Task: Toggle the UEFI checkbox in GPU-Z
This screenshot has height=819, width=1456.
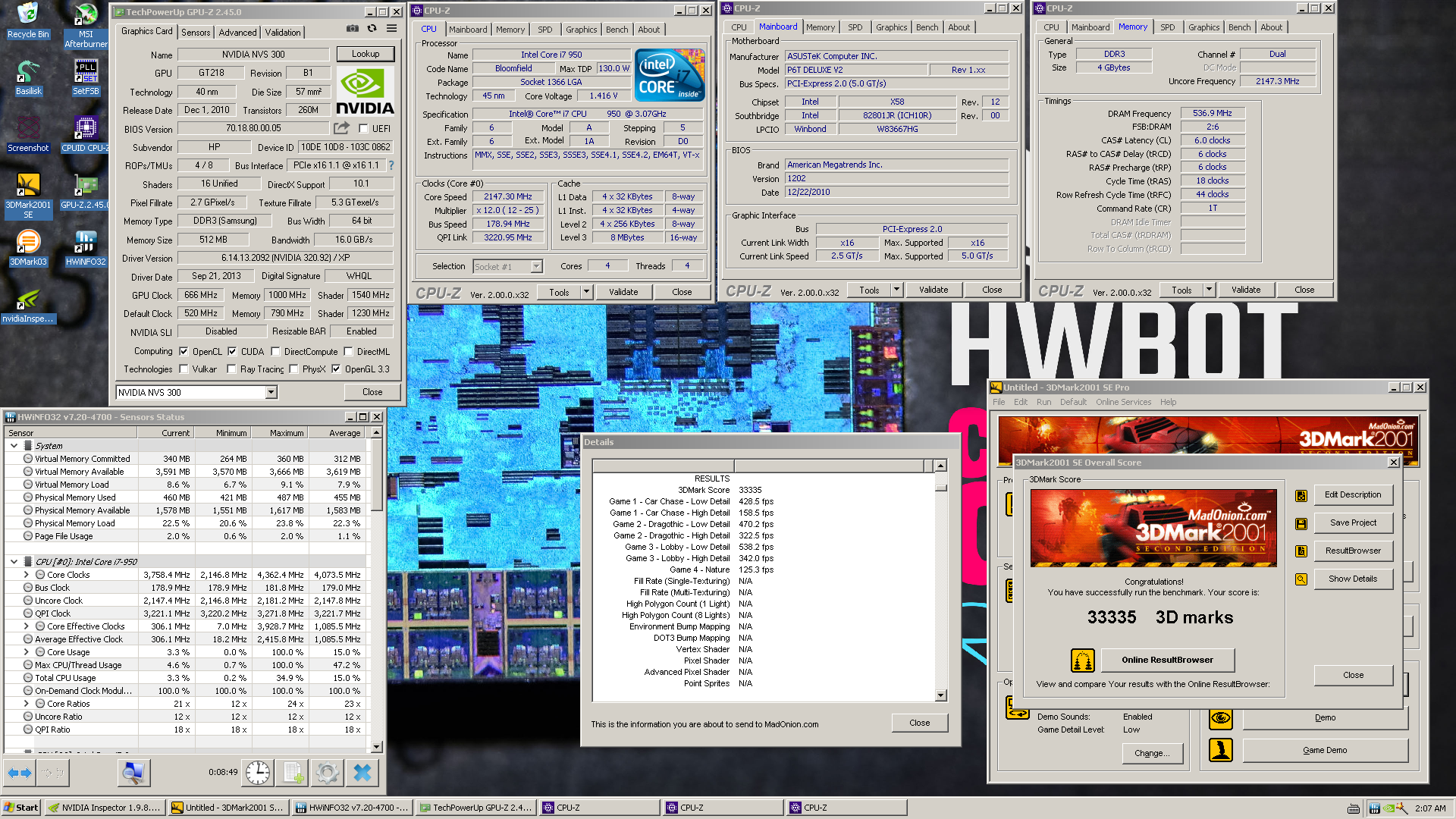Action: tap(364, 129)
